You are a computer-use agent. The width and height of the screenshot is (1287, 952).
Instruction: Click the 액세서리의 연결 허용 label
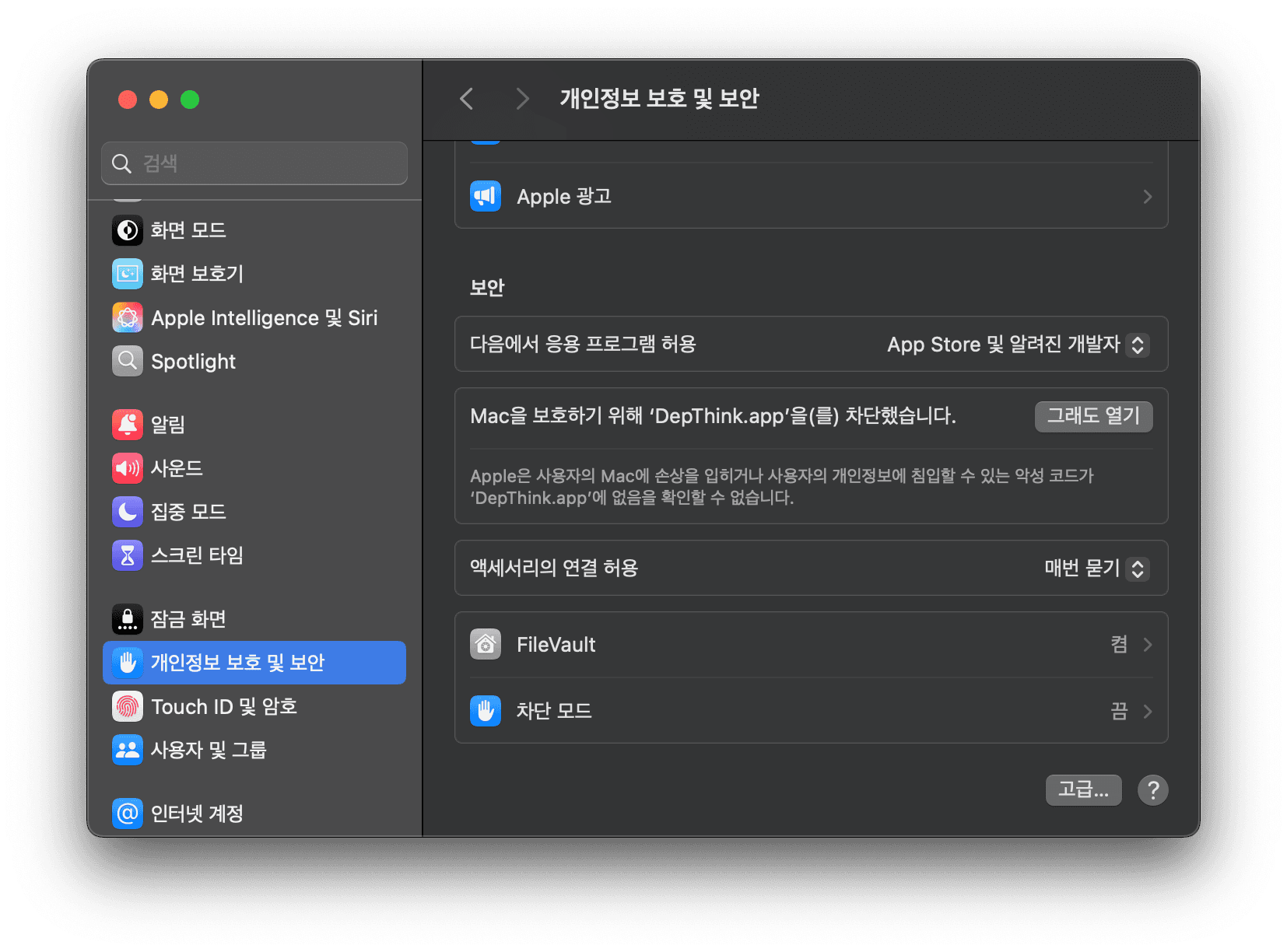(554, 568)
